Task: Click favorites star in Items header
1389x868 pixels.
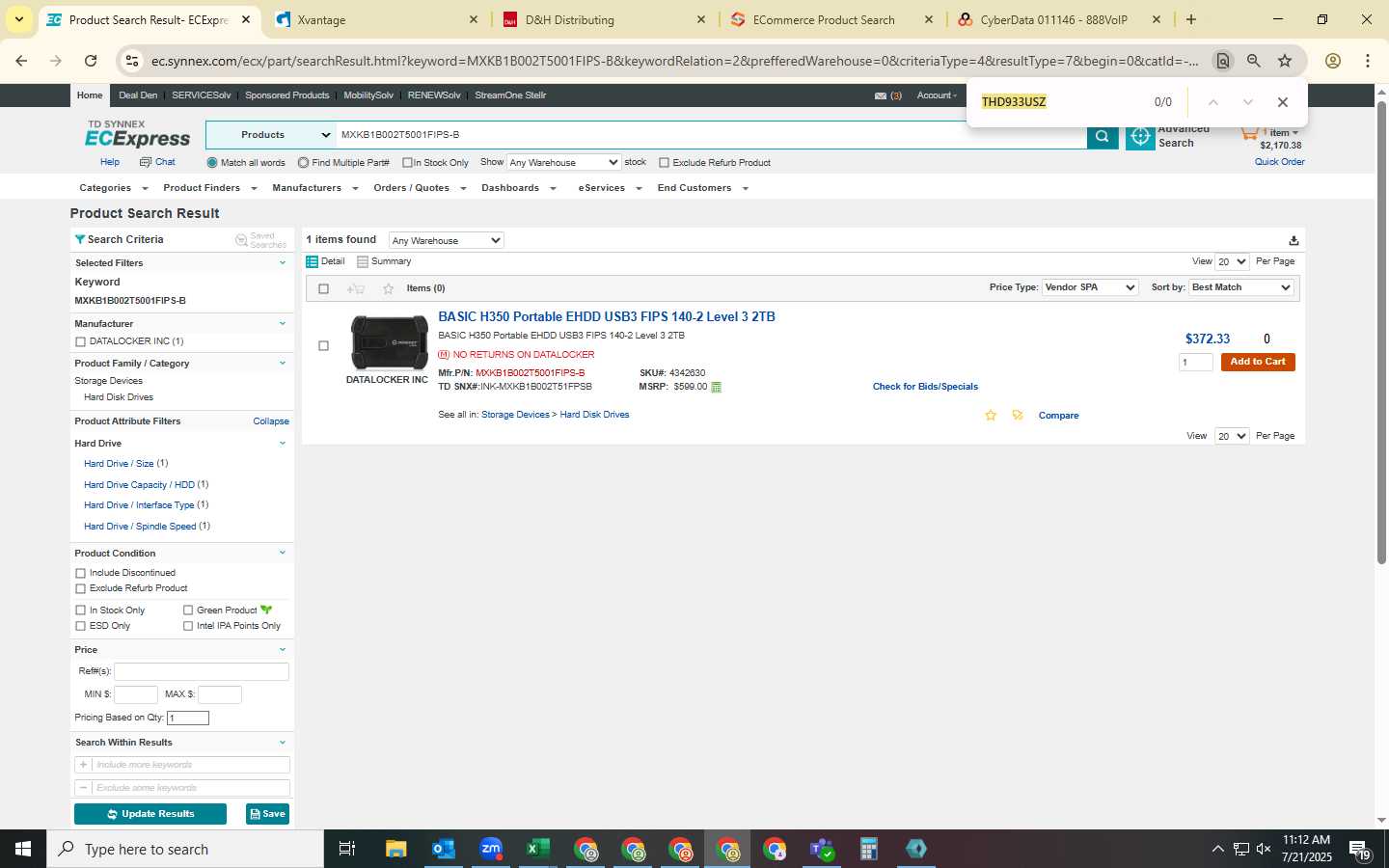Action: pyautogui.click(x=389, y=288)
